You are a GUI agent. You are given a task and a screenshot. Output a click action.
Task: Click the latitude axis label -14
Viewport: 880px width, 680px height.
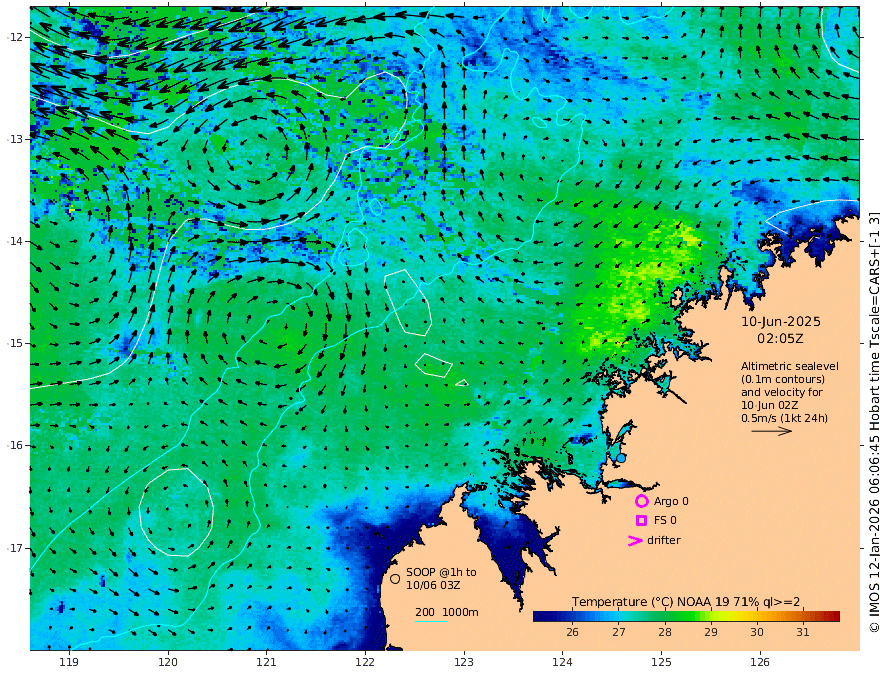point(15,241)
